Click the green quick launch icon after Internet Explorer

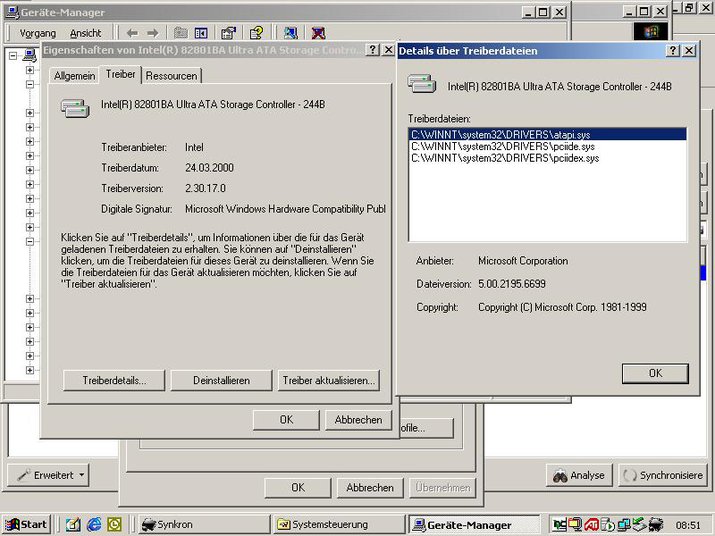click(x=114, y=525)
